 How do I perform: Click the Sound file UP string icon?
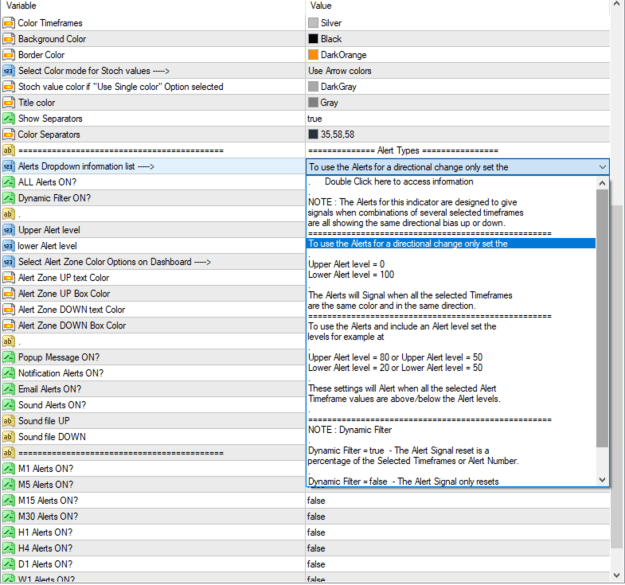click(8, 421)
